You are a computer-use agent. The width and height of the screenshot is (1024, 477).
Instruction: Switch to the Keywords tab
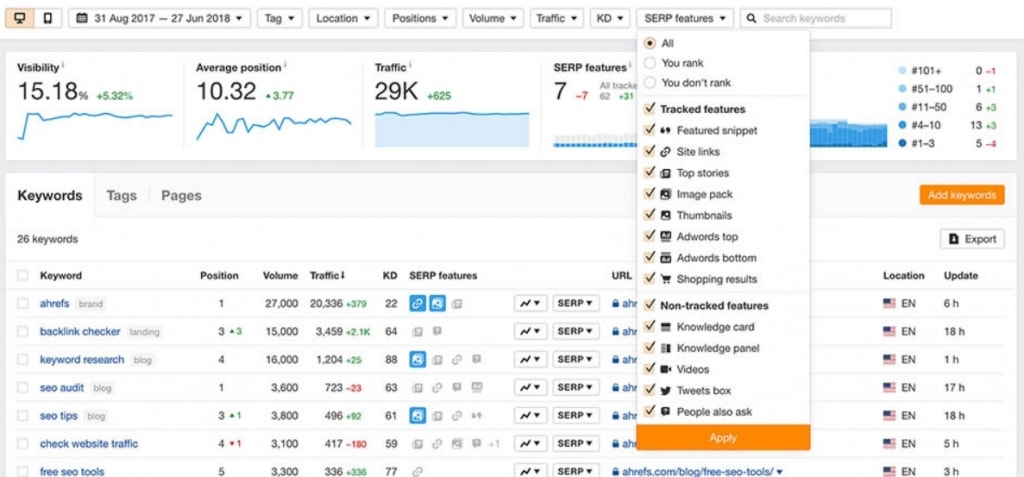[x=50, y=195]
